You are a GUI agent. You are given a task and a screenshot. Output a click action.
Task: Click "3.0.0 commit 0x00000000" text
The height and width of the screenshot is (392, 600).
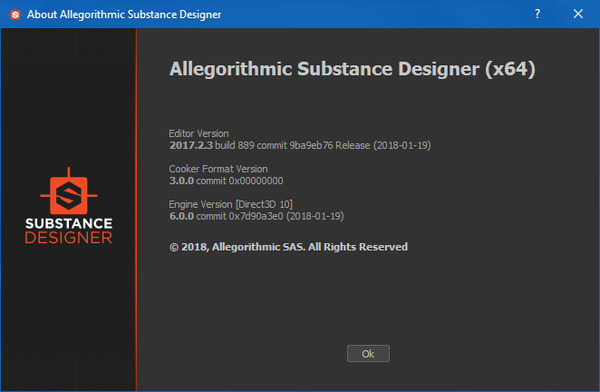[227, 181]
